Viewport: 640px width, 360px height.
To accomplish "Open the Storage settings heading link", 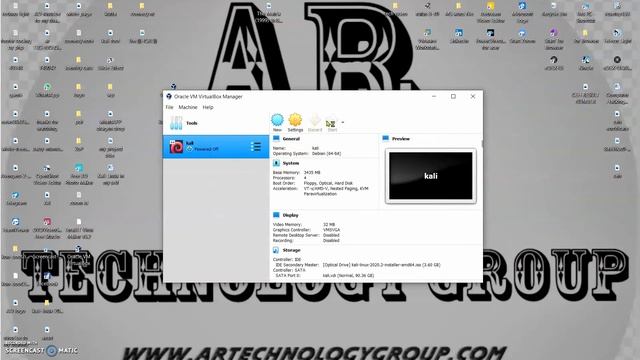I will coord(291,250).
